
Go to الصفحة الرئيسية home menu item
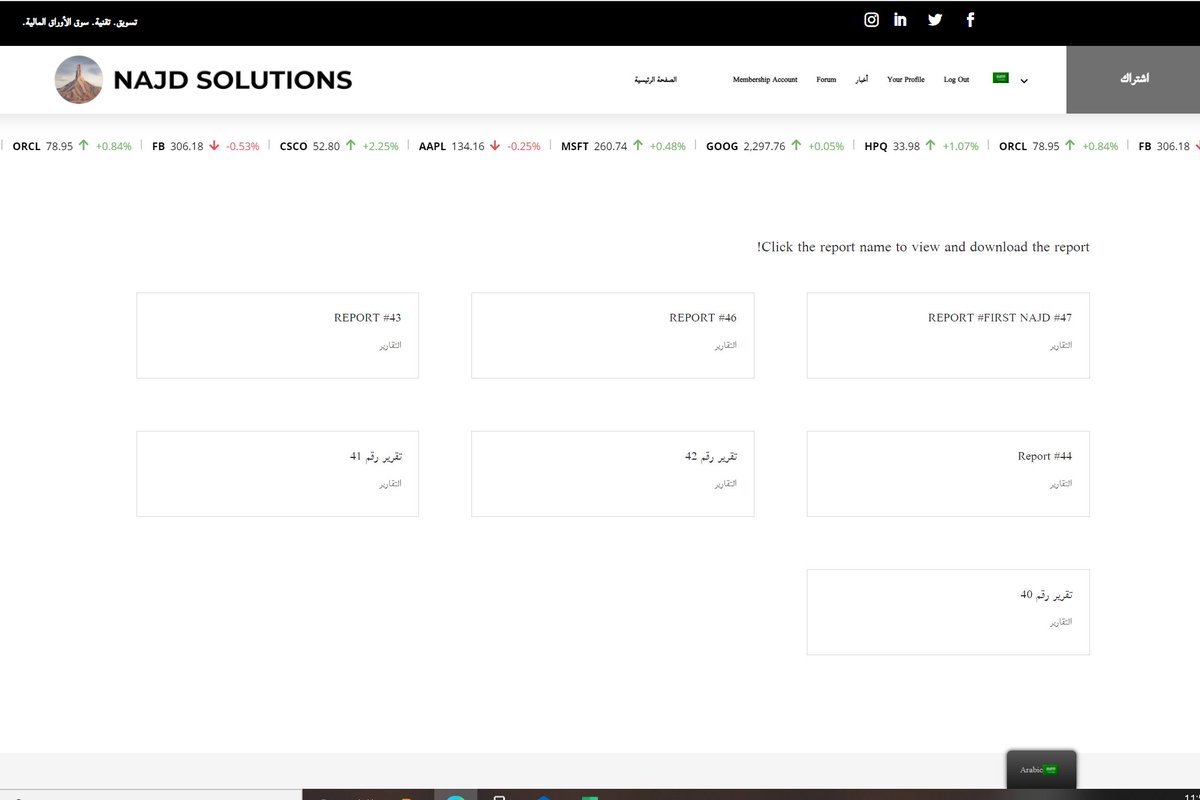coord(656,79)
